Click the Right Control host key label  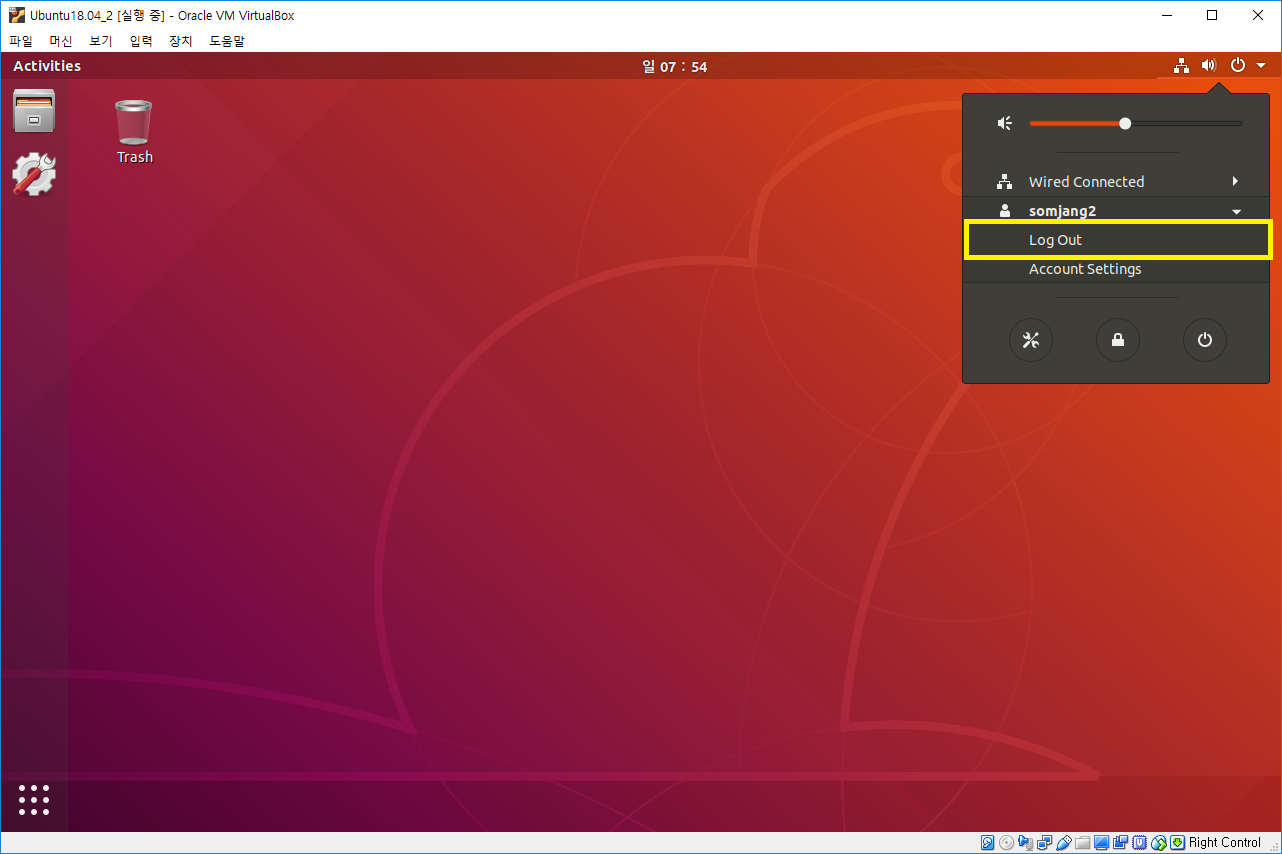tap(1225, 842)
